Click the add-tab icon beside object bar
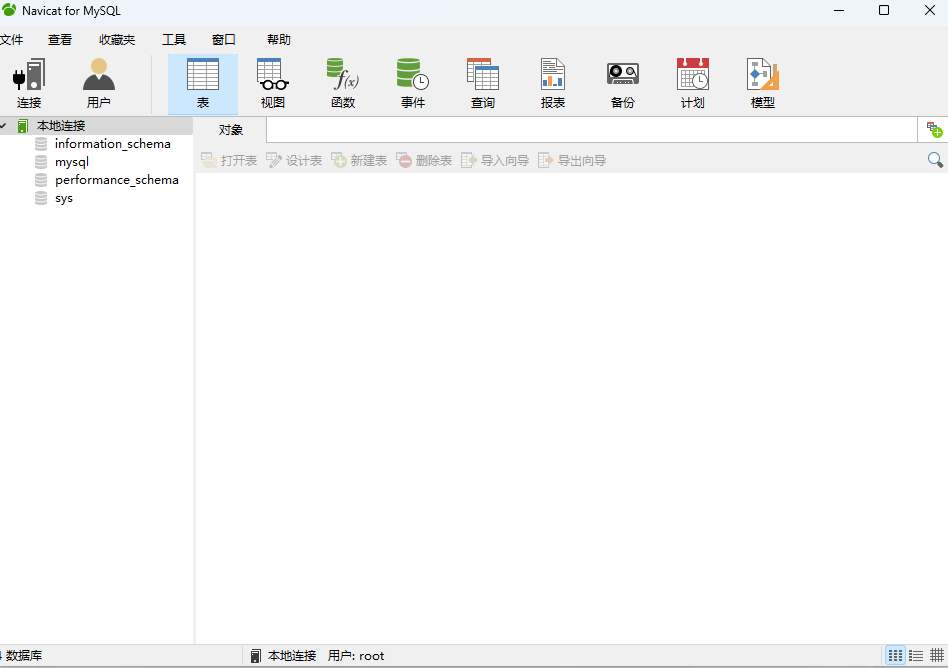This screenshot has width=948, height=668. pyautogui.click(x=934, y=129)
